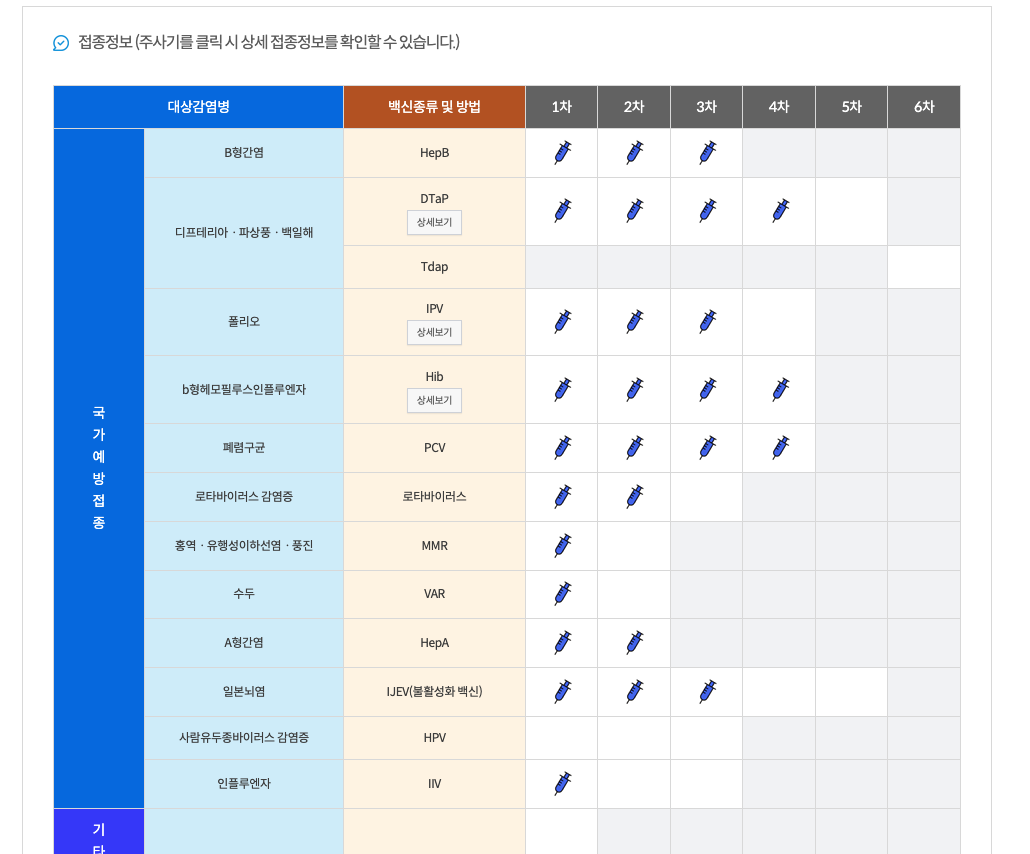Image resolution: width=1030 pixels, height=854 pixels.
Task: Select the IPV 1차 syringe icon
Action: click(x=563, y=321)
